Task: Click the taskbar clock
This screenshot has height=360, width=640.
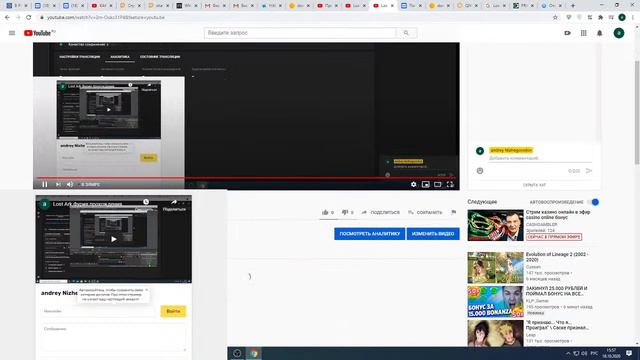Action: [x=611, y=353]
